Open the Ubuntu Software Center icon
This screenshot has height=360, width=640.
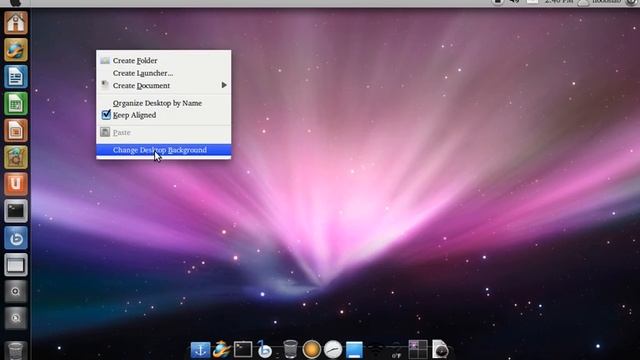(16, 158)
